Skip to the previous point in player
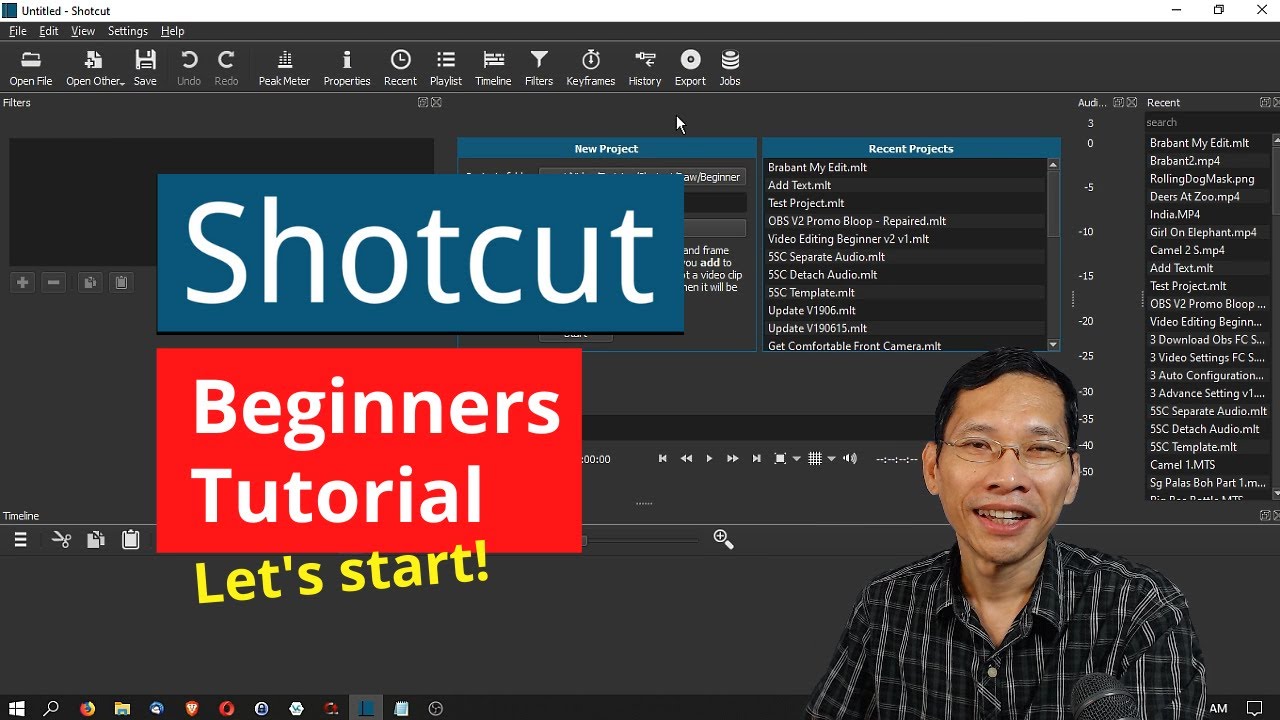This screenshot has width=1280, height=720. [x=662, y=459]
